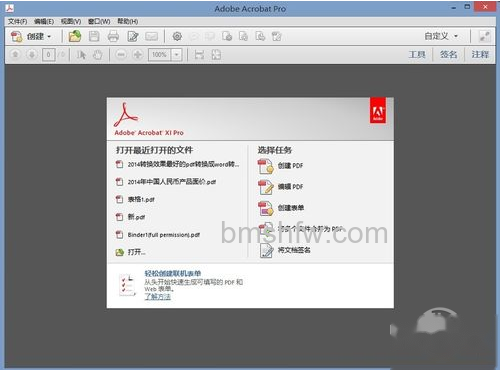Image resolution: width=500 pixels, height=370 pixels.
Task: Open recent file 2014转换效果最好的pdf转换成word
Action: 183,164
